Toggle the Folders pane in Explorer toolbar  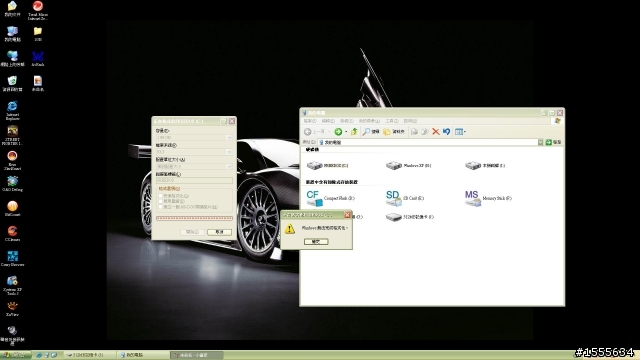pyautogui.click(x=394, y=131)
